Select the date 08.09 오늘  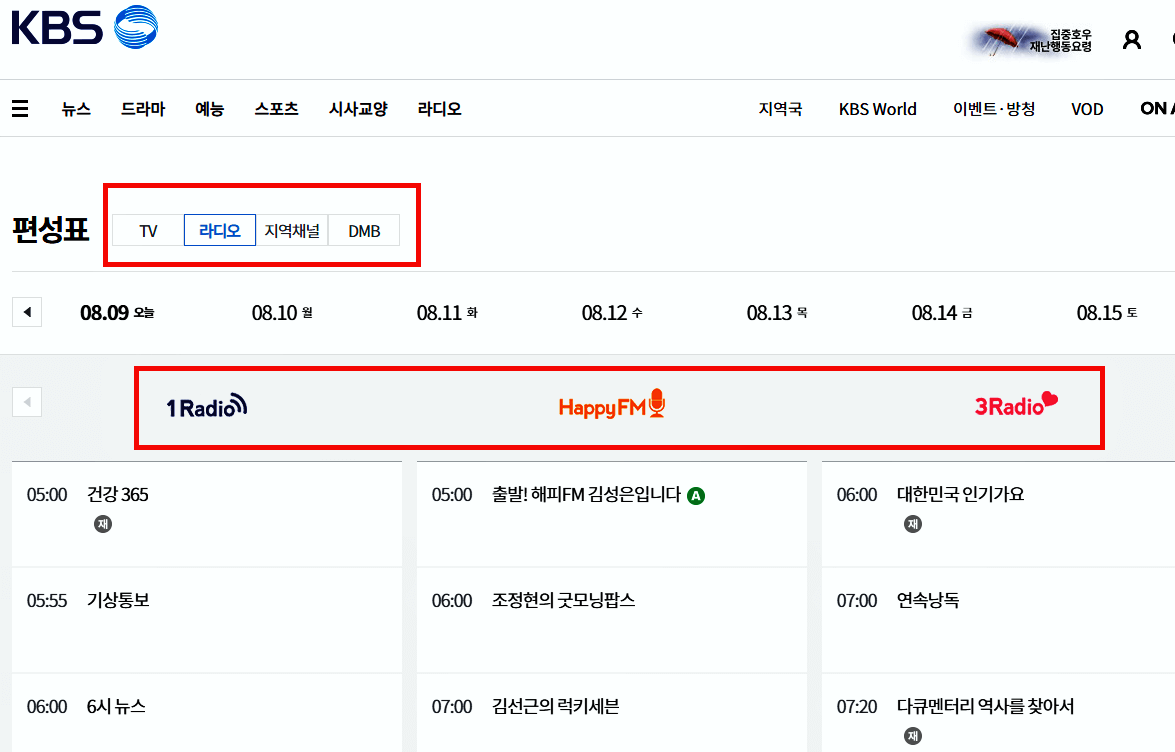point(117,312)
